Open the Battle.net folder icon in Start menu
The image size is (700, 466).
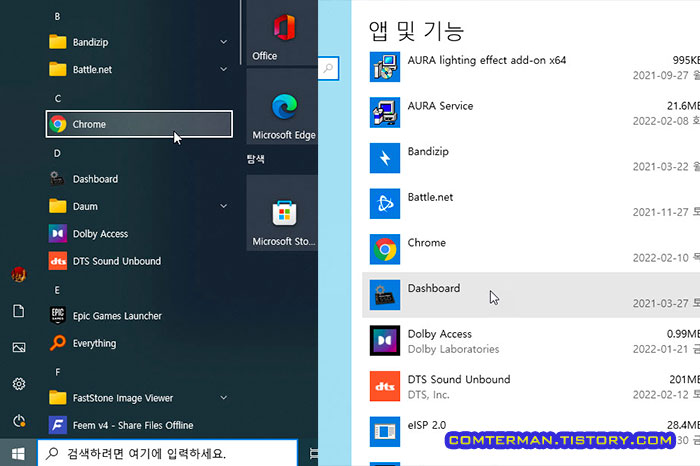[x=58, y=69]
